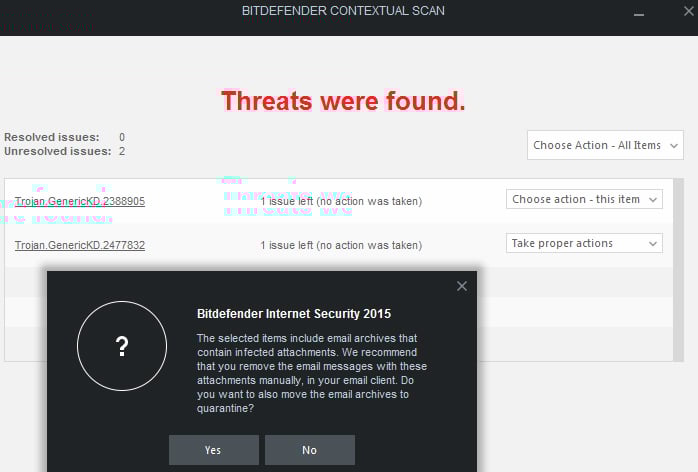
Task: Click the question mark icon in the dialog
Action: click(x=122, y=346)
